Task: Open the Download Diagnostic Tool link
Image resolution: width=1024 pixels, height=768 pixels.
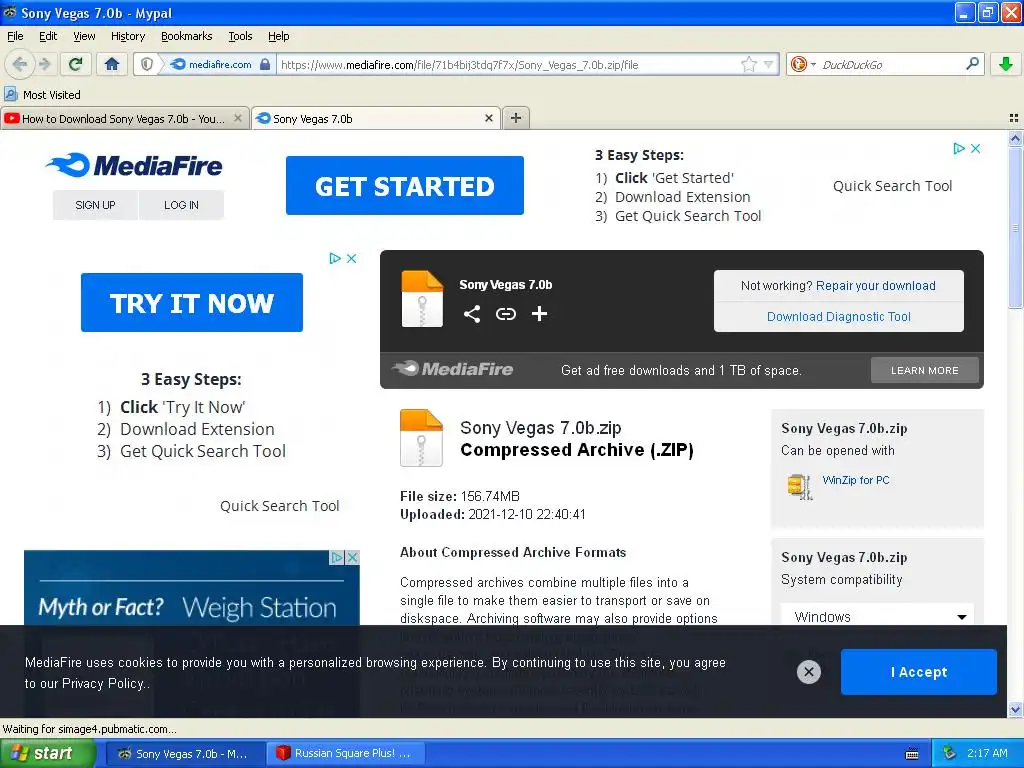Action: [839, 317]
